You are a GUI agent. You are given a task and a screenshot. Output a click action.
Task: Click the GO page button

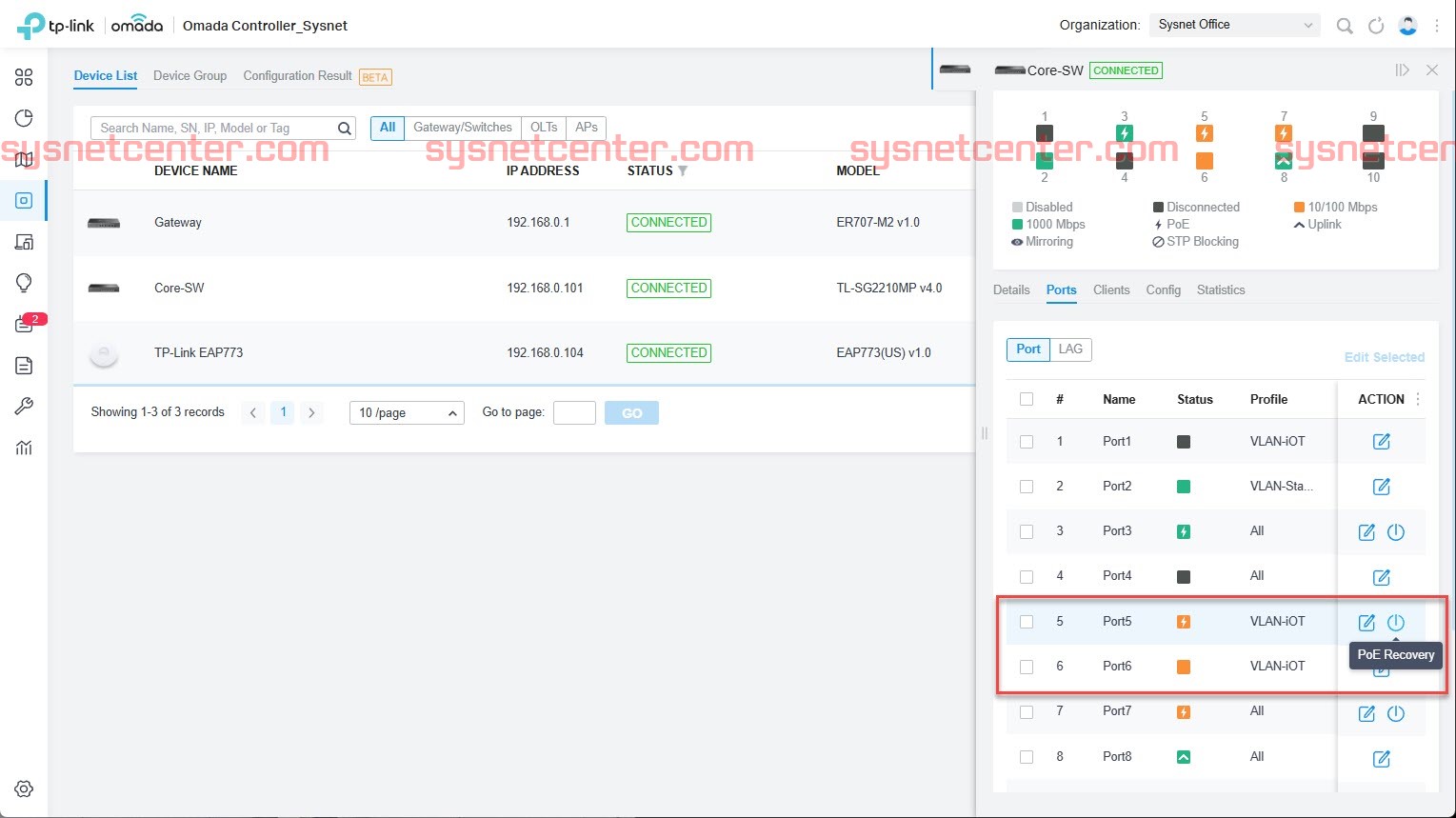631,413
